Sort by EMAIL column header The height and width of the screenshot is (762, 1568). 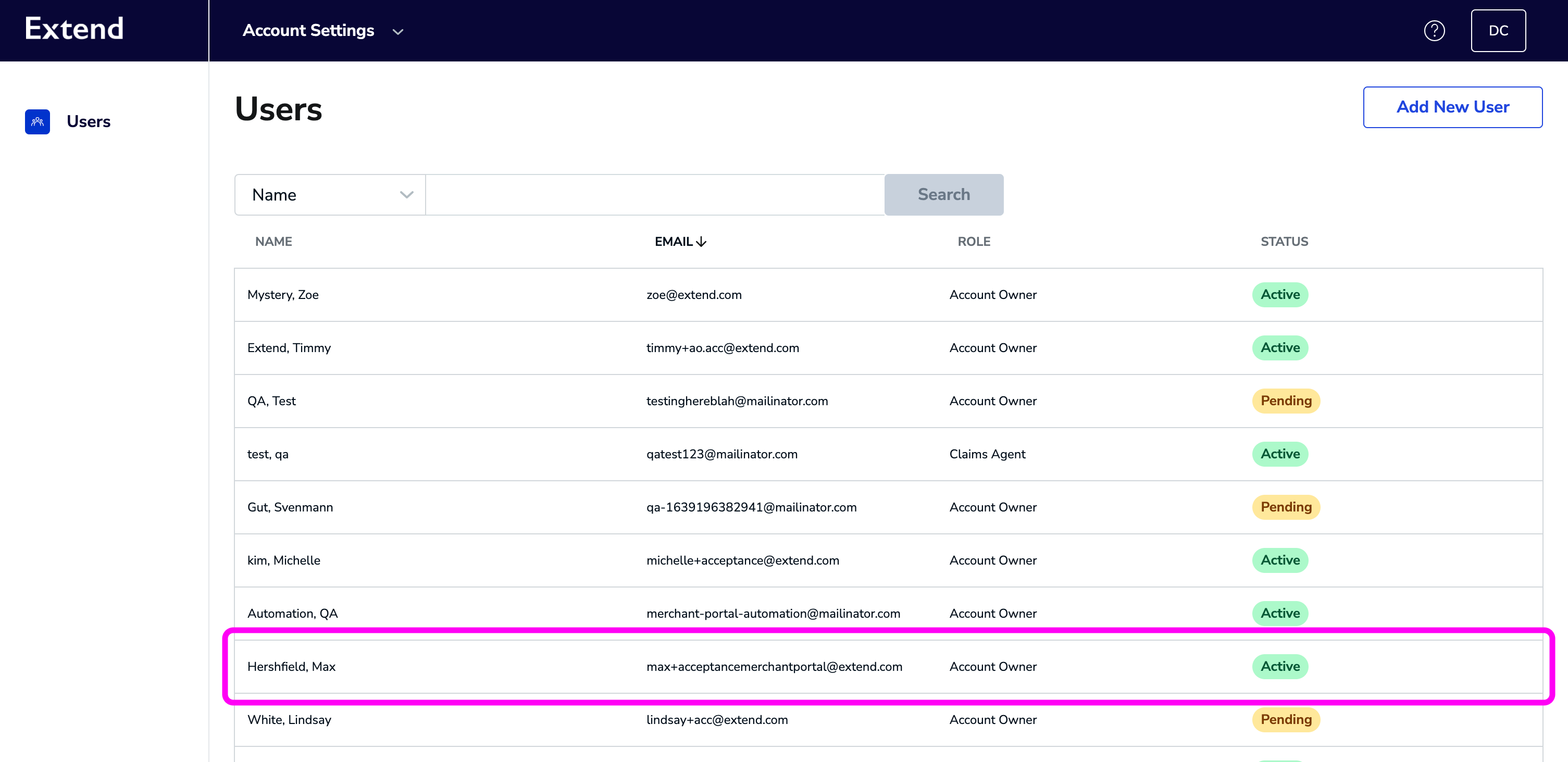click(674, 242)
